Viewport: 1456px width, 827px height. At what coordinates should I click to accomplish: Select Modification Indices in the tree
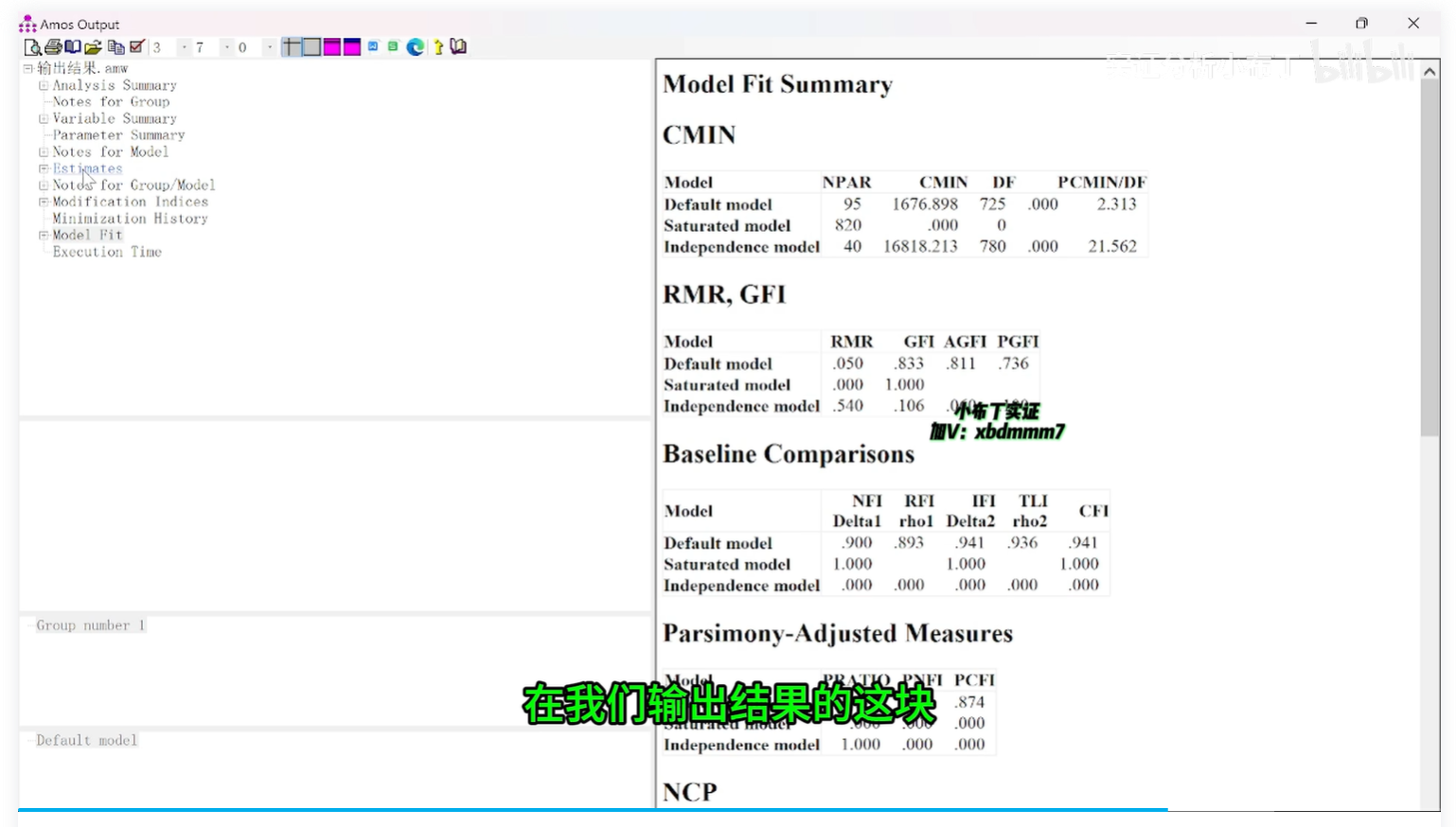click(x=130, y=202)
